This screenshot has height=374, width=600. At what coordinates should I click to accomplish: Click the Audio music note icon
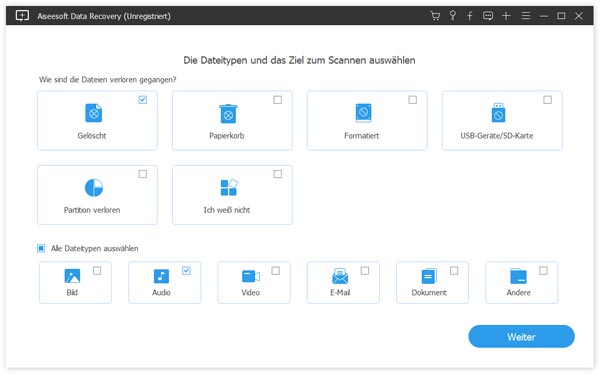coord(161,276)
